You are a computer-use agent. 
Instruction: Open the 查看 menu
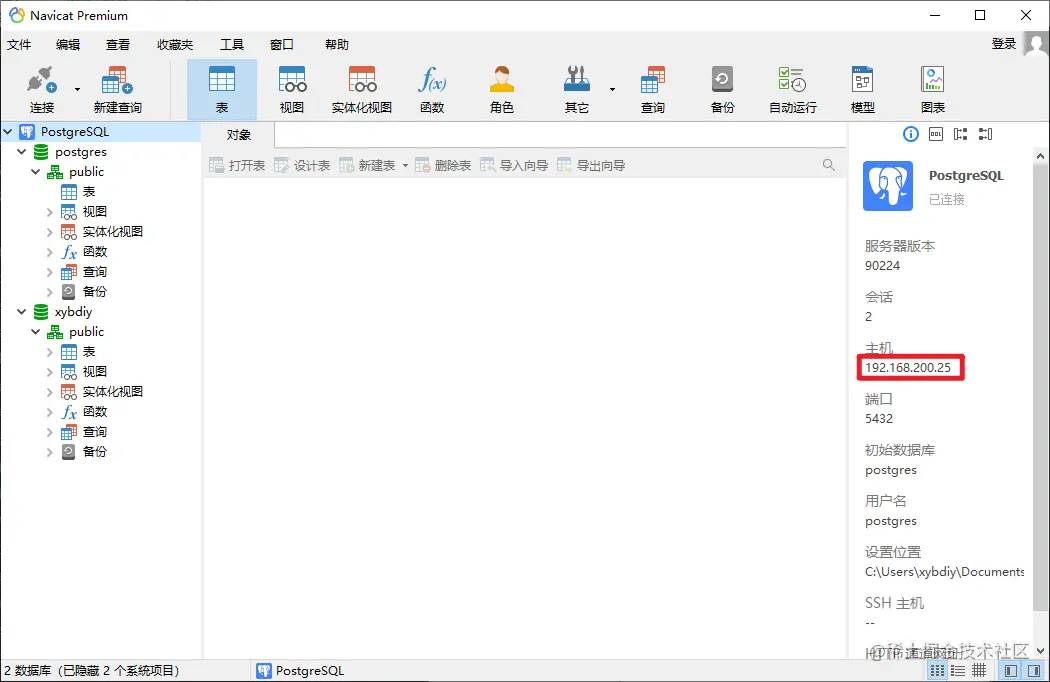(x=118, y=44)
